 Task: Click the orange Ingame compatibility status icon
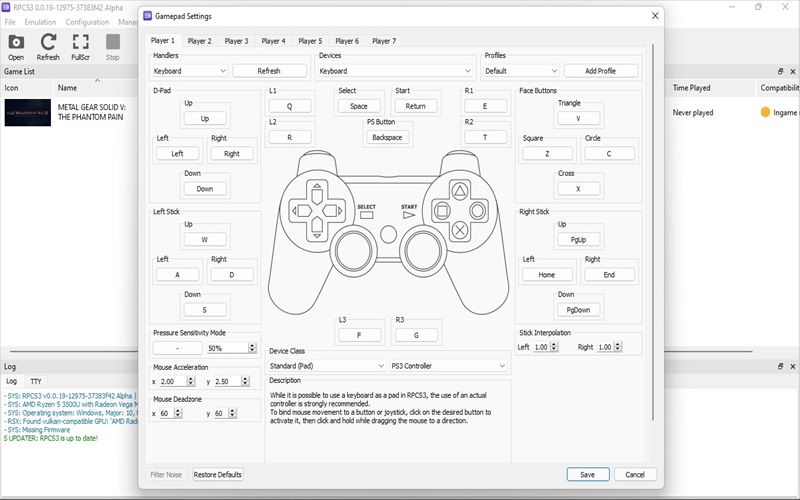coord(765,112)
